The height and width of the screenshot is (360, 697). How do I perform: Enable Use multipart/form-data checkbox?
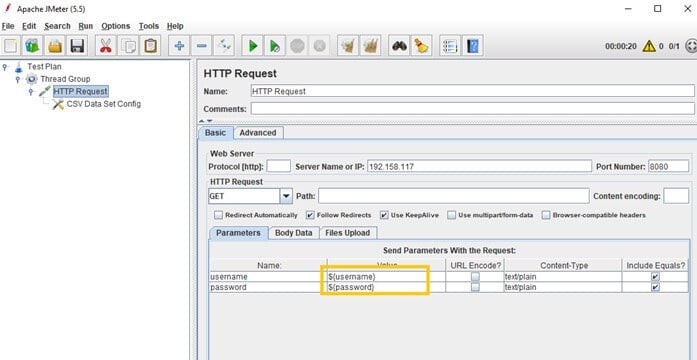click(x=452, y=215)
